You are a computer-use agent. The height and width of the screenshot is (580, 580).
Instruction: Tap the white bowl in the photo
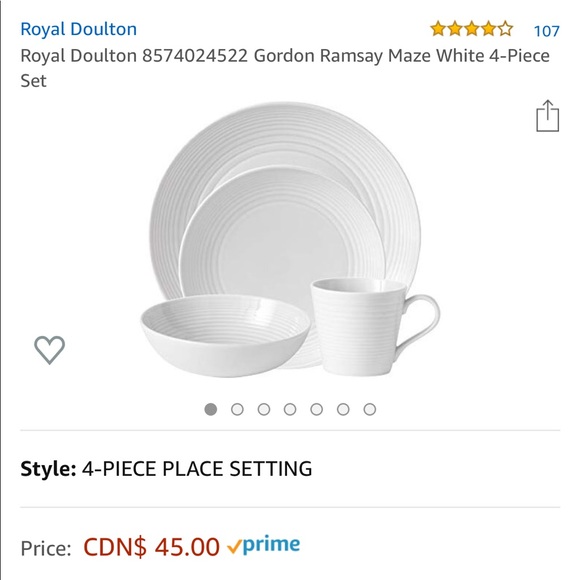[225, 335]
